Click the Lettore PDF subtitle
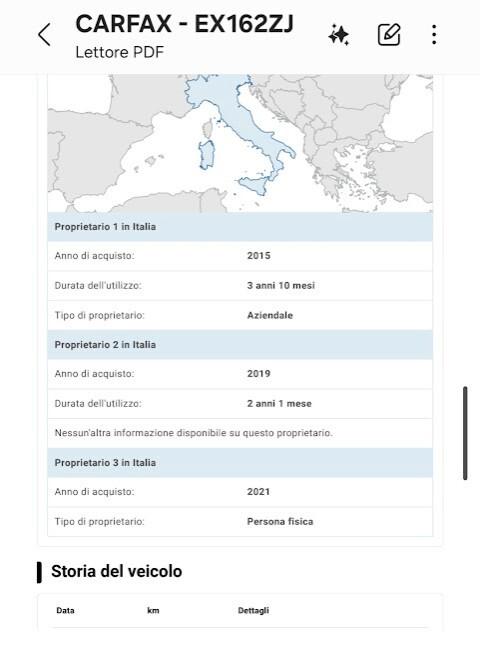The image size is (480, 645). pyautogui.click(x=120, y=52)
